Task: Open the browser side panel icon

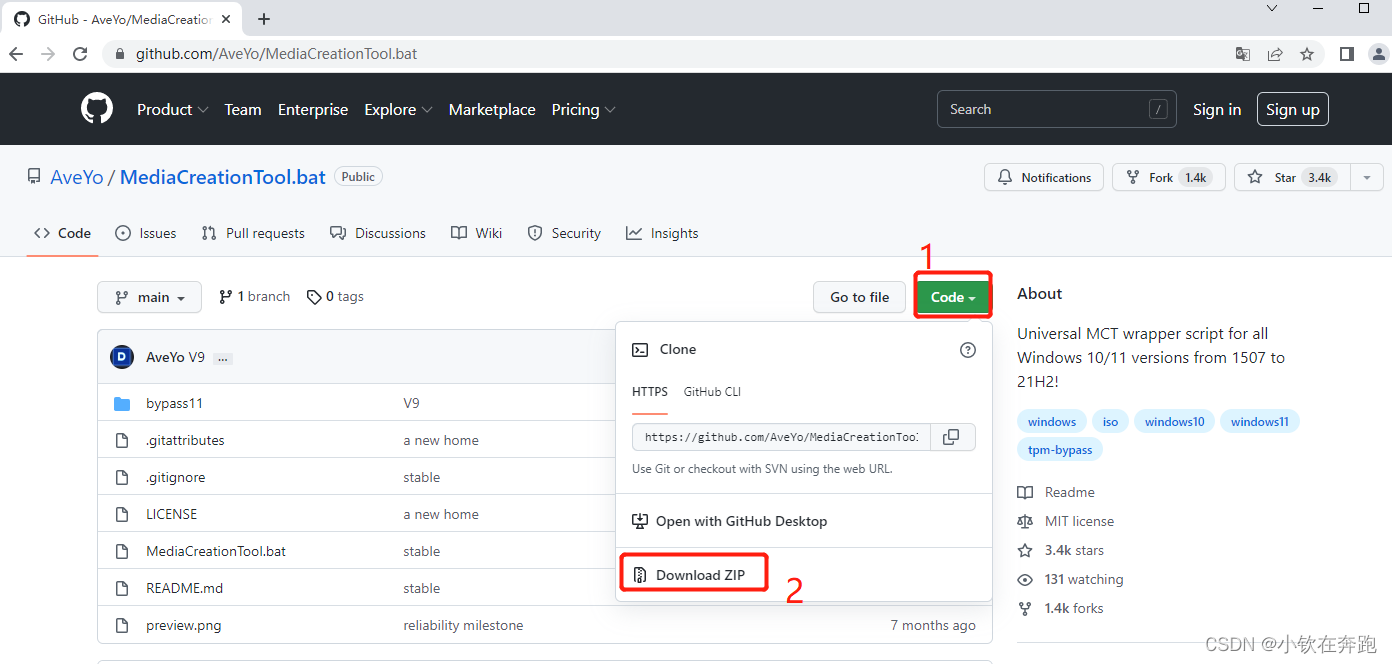Action: tap(1347, 54)
